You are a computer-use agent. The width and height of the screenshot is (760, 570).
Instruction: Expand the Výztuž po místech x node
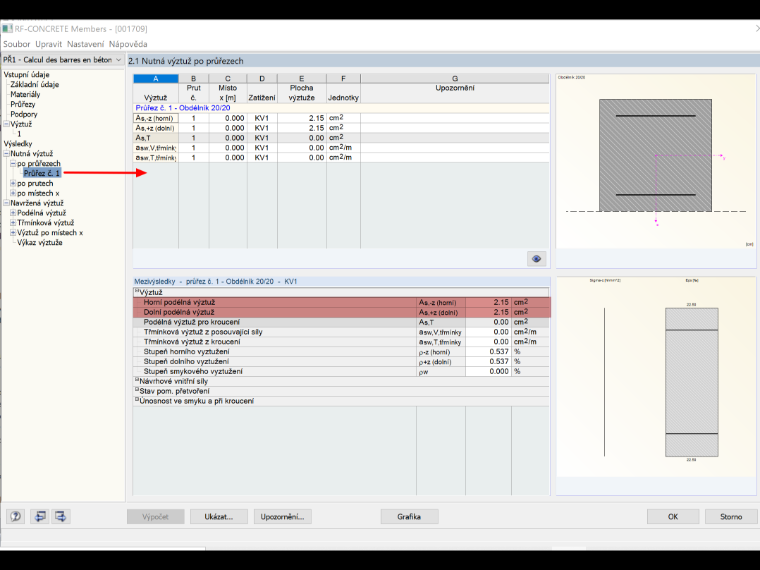tap(14, 233)
